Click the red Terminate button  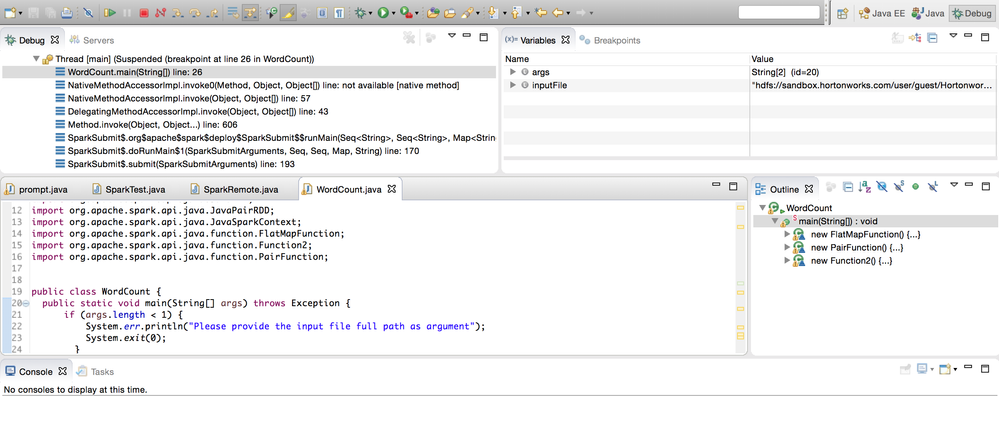[144, 13]
